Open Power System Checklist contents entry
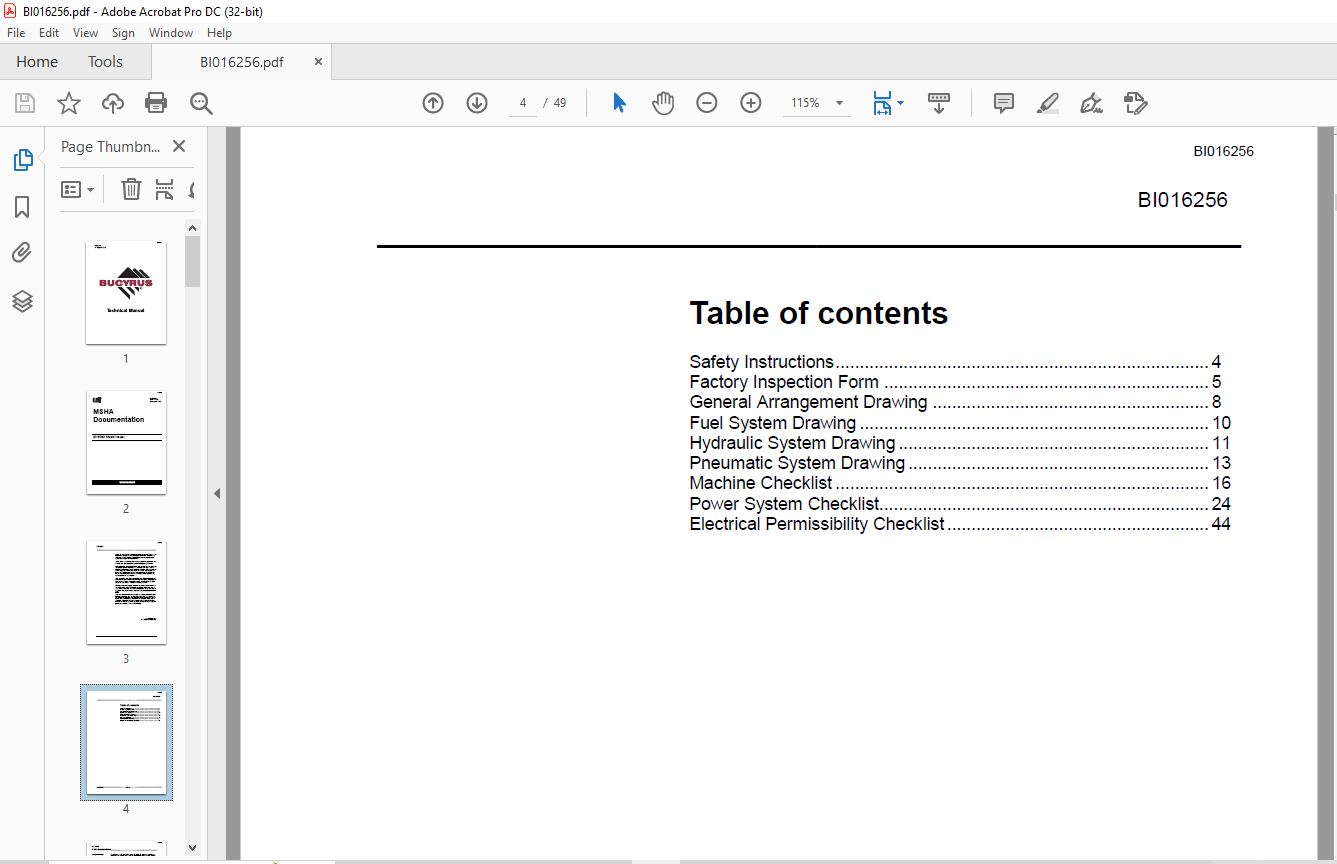Screen dimensions: 1337x864 click(960, 504)
